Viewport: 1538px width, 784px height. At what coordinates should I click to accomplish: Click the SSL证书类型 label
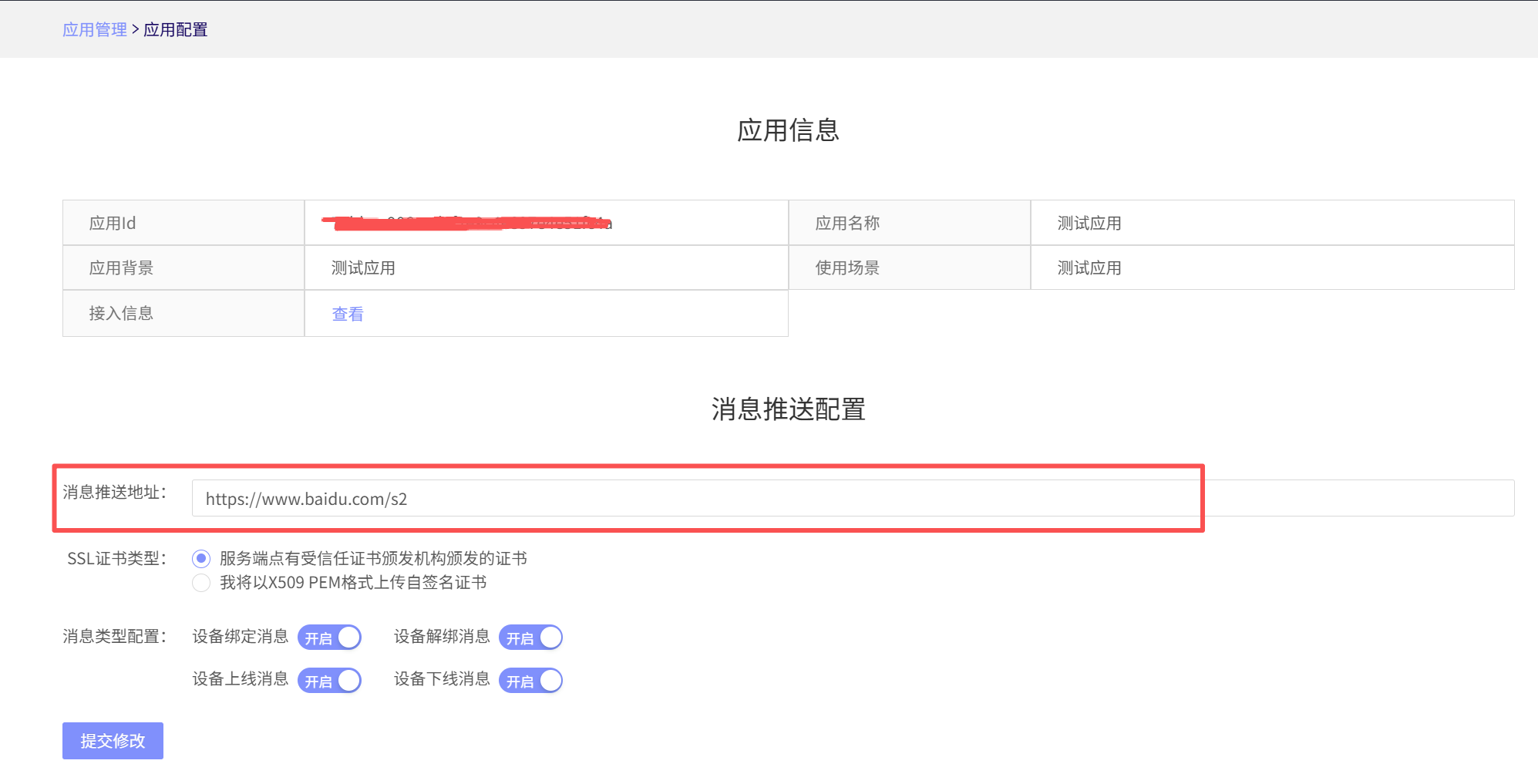(x=116, y=559)
